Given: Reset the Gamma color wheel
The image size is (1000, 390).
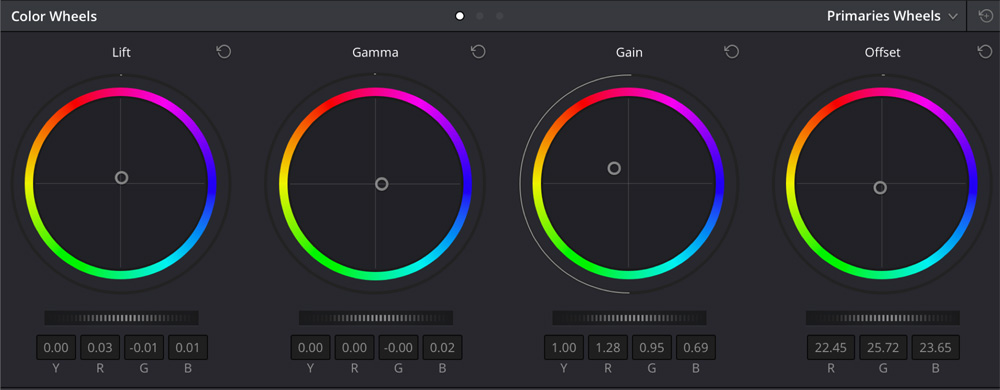Looking at the screenshot, I should tap(478, 52).
